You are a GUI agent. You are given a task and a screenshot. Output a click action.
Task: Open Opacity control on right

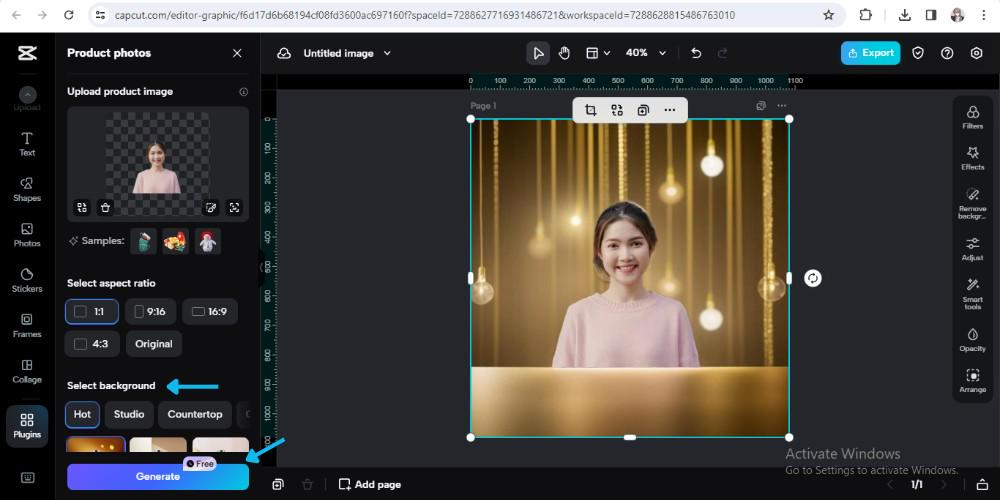pos(973,340)
